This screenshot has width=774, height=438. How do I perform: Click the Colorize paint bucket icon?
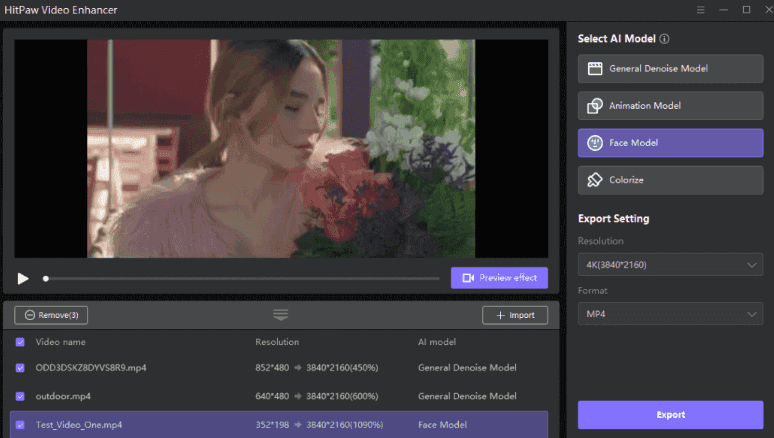(x=595, y=180)
